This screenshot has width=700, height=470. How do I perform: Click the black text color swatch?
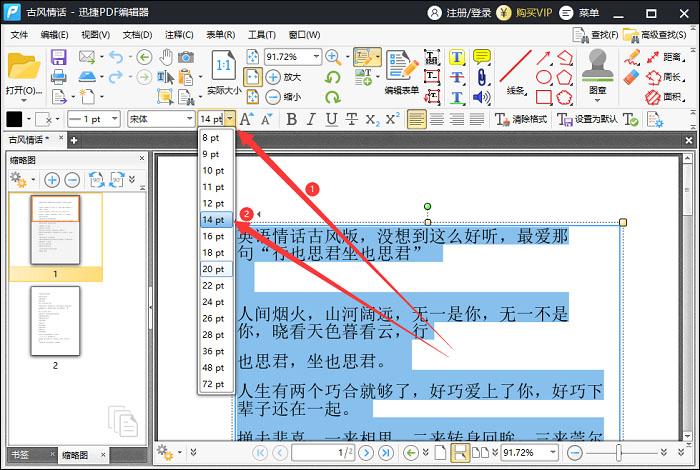tap(15, 119)
